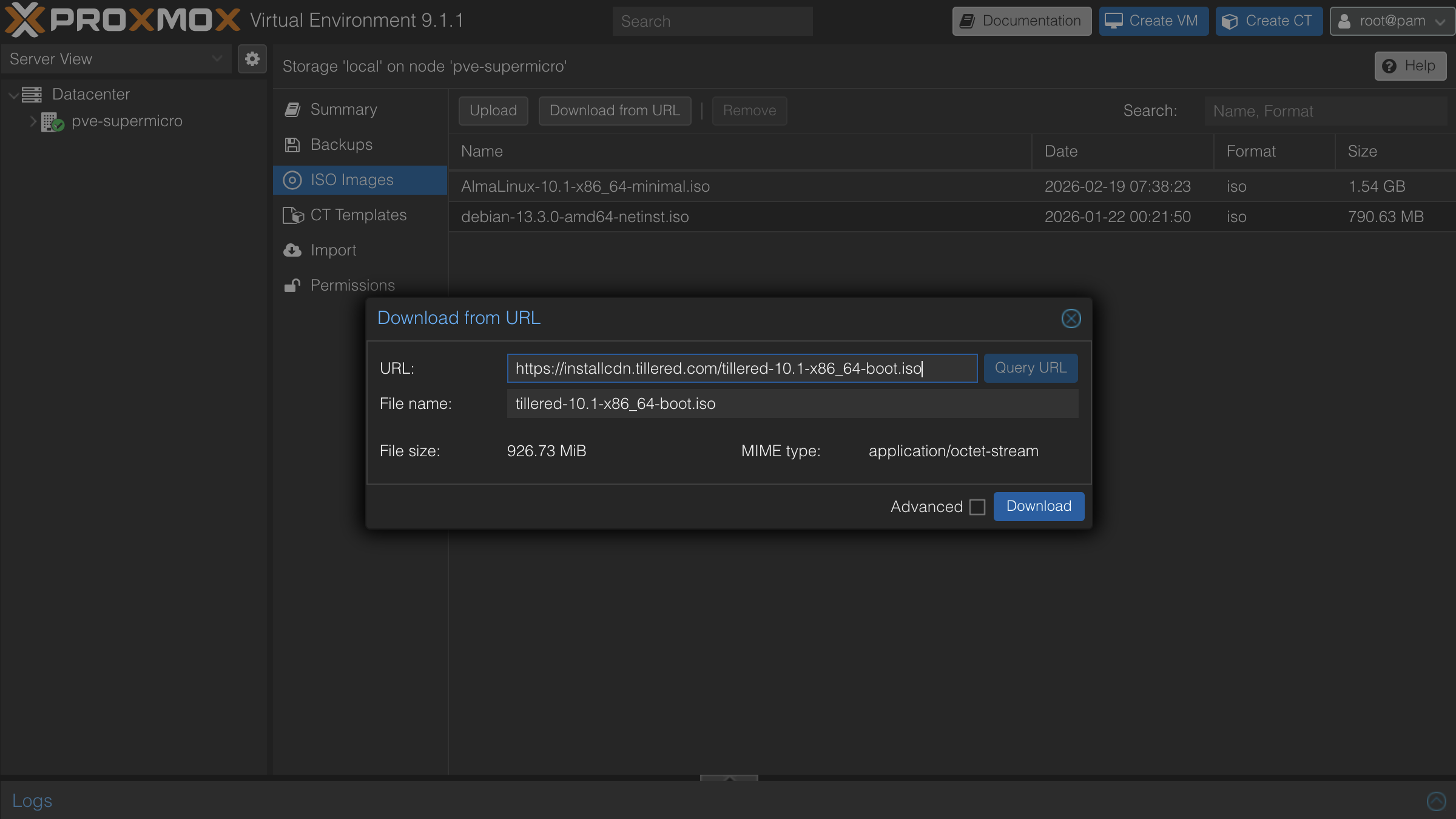Click the Help button

click(1410, 66)
